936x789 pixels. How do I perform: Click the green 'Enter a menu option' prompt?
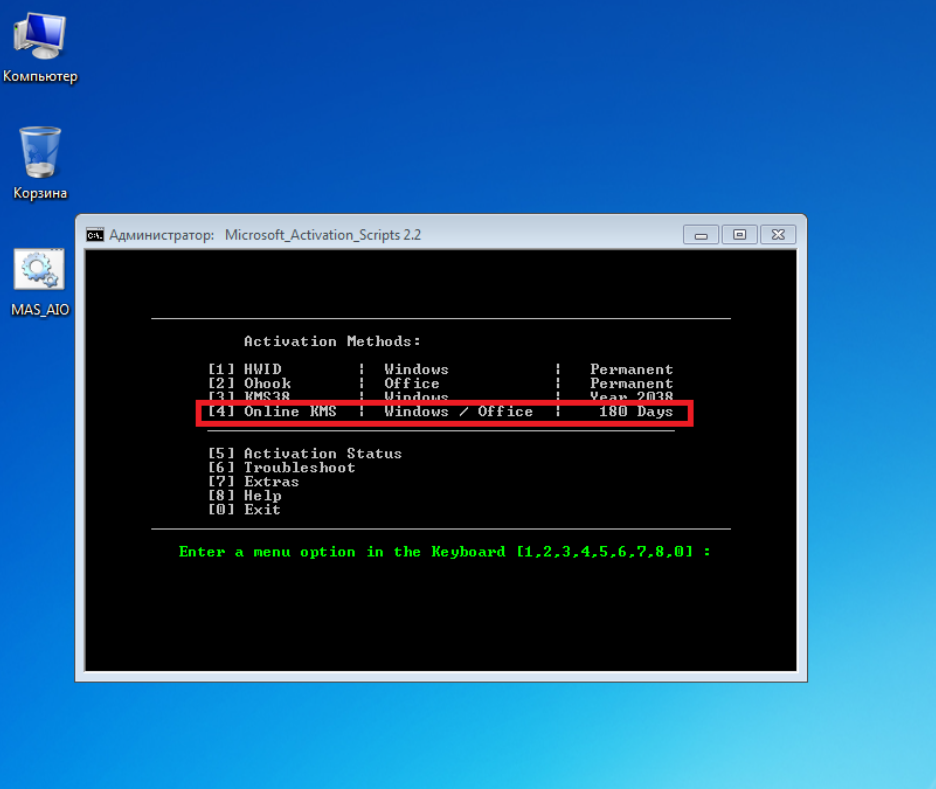[444, 552]
